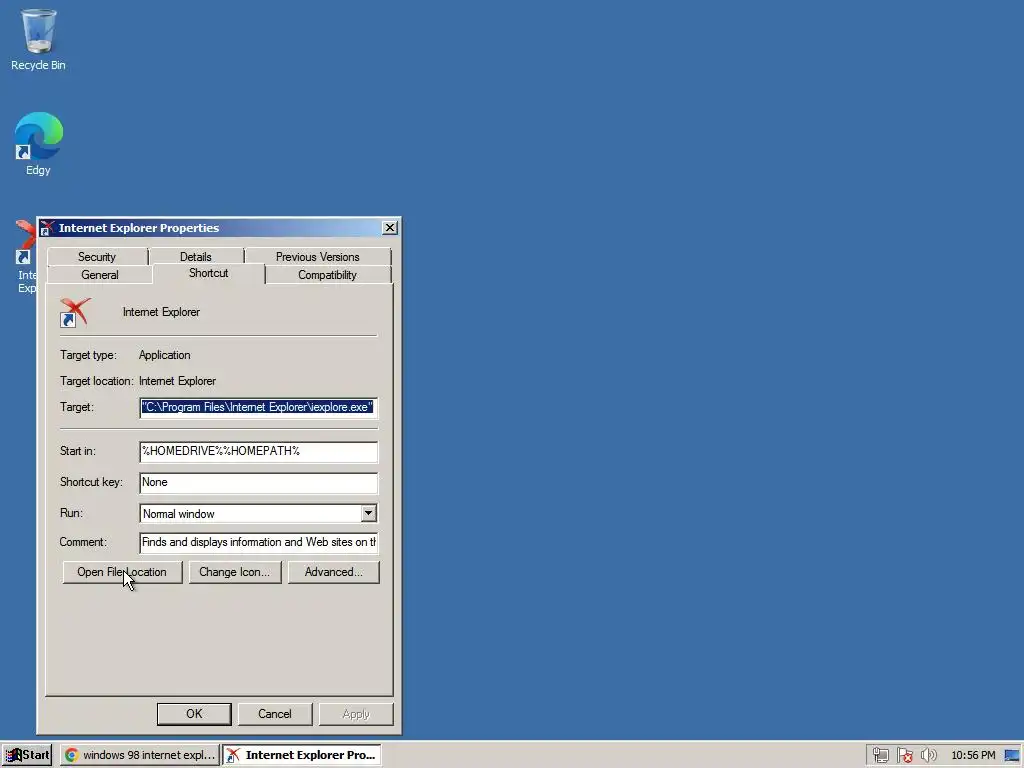The image size is (1024, 768).
Task: Click the Shortcut key field
Action: pyautogui.click(x=259, y=483)
